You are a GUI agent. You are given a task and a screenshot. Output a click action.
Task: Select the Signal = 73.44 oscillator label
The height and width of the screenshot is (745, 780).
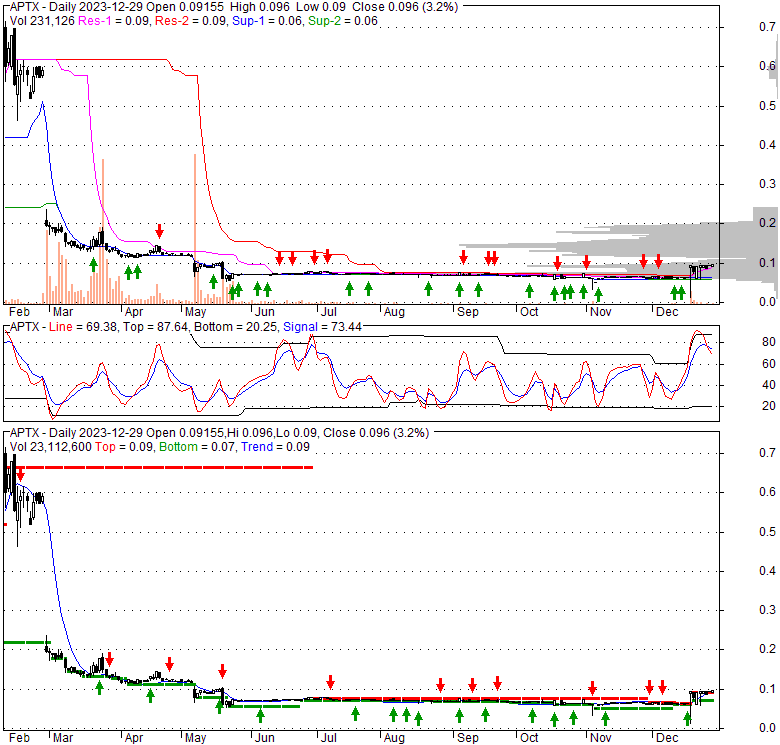click(x=322, y=327)
